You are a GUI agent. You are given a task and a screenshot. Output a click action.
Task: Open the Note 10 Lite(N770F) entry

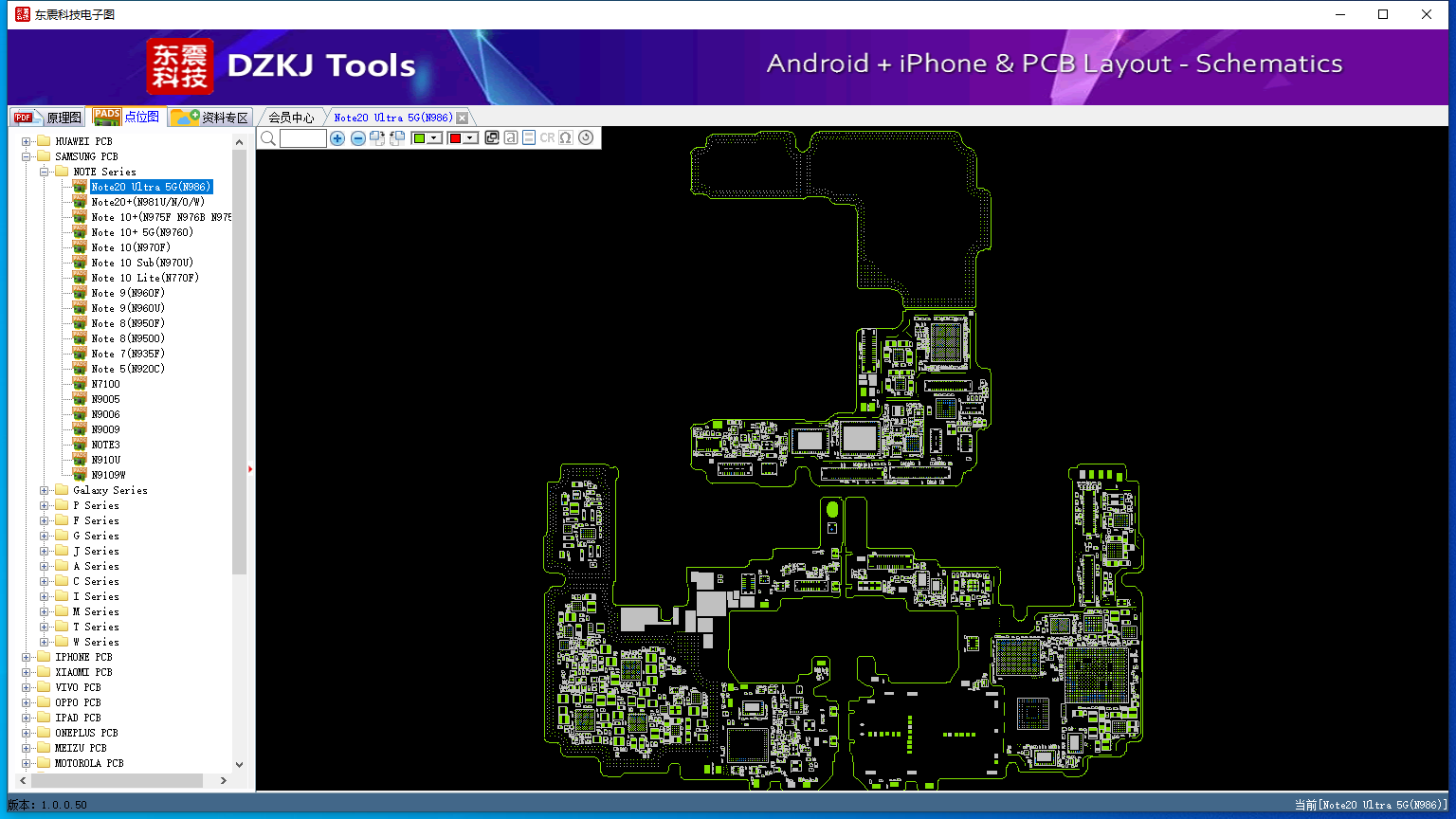(145, 278)
